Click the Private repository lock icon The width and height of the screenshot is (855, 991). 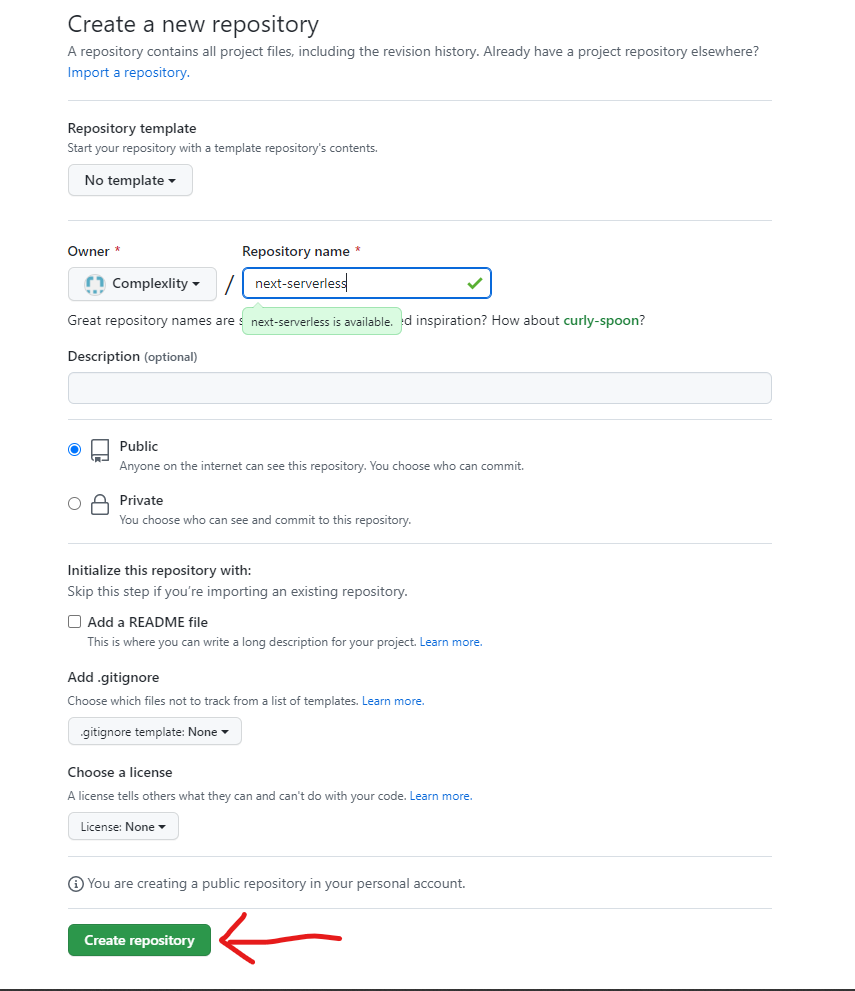100,504
